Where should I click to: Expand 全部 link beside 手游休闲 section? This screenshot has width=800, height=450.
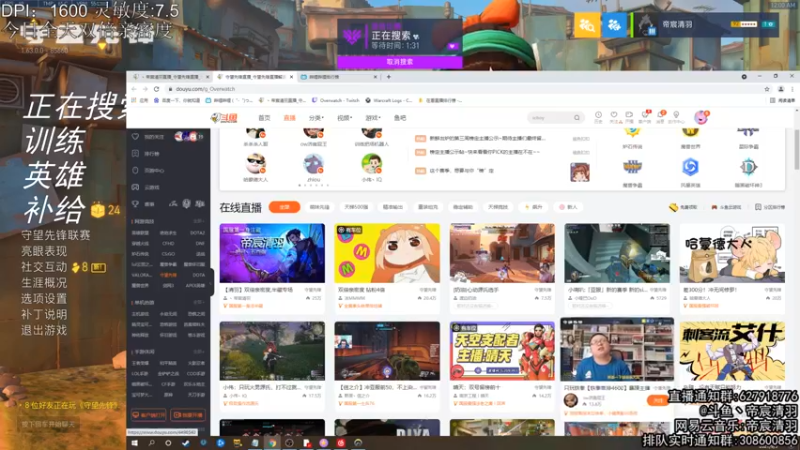coord(198,352)
